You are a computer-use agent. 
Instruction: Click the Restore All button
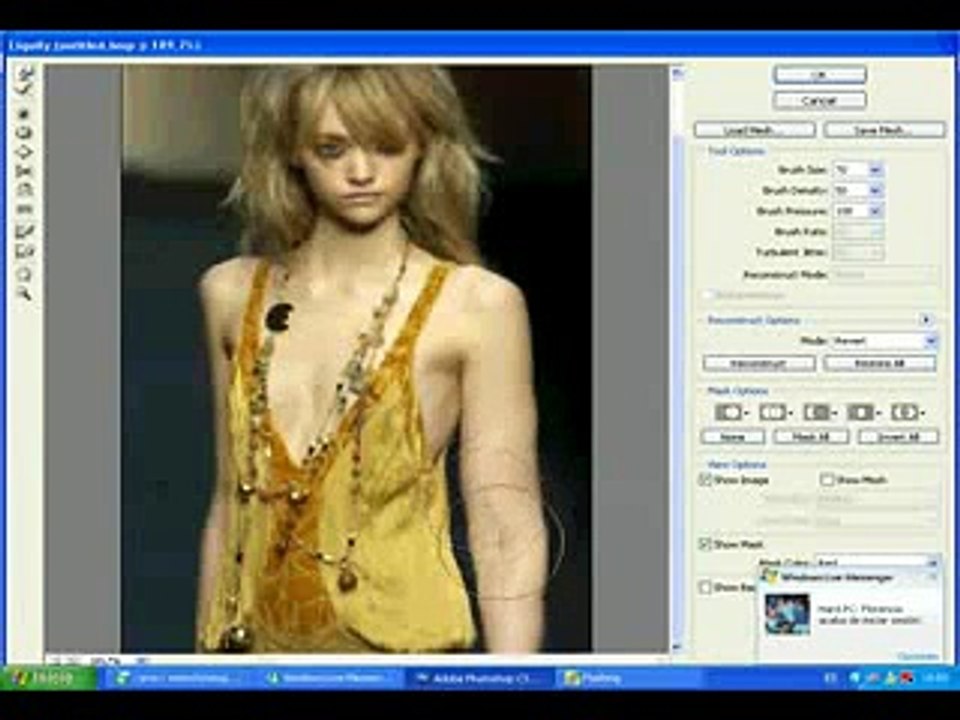tap(880, 364)
